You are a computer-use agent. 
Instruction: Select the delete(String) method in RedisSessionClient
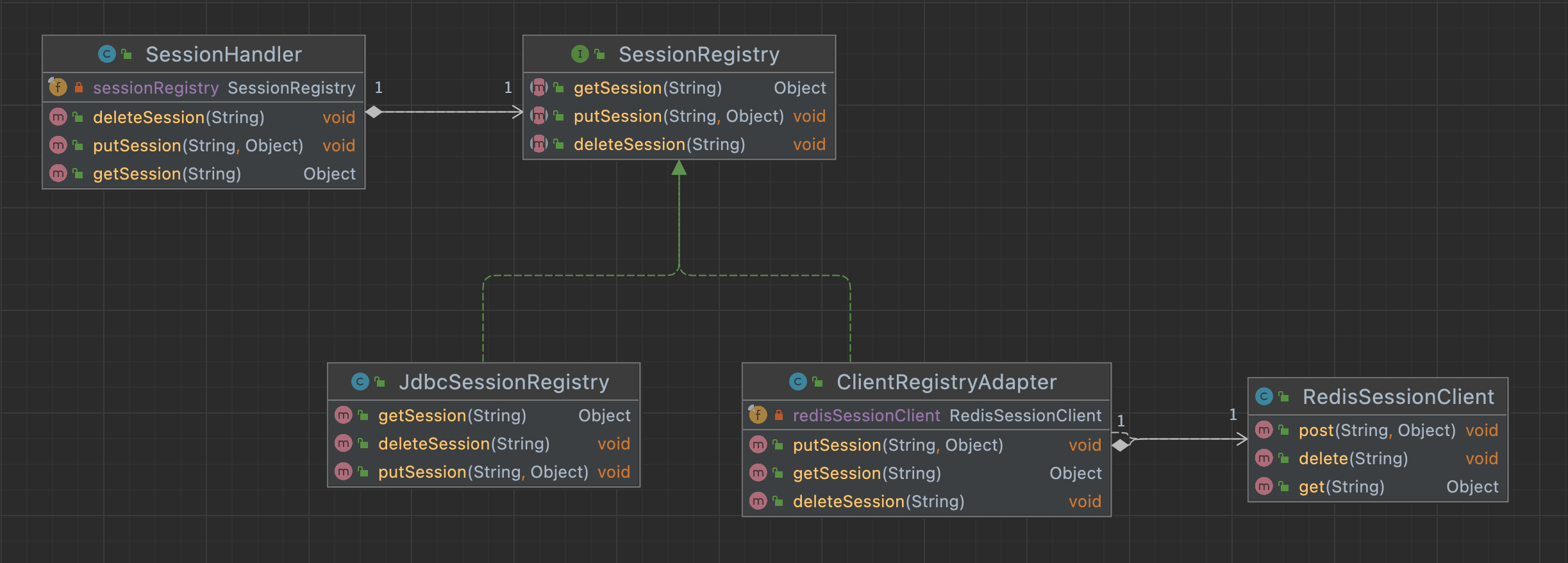[x=1353, y=459]
